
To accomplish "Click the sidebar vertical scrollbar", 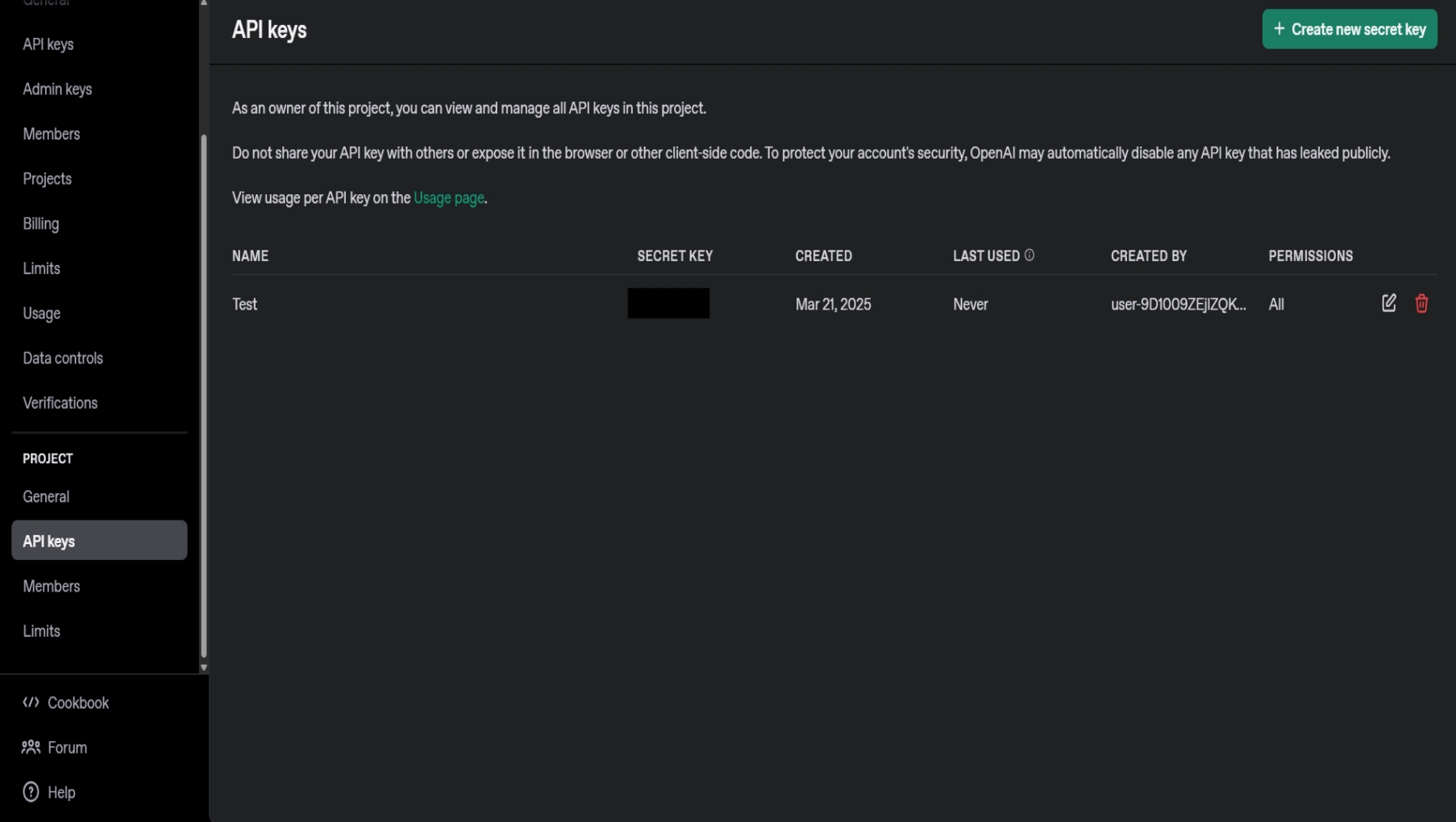I will click(x=203, y=395).
